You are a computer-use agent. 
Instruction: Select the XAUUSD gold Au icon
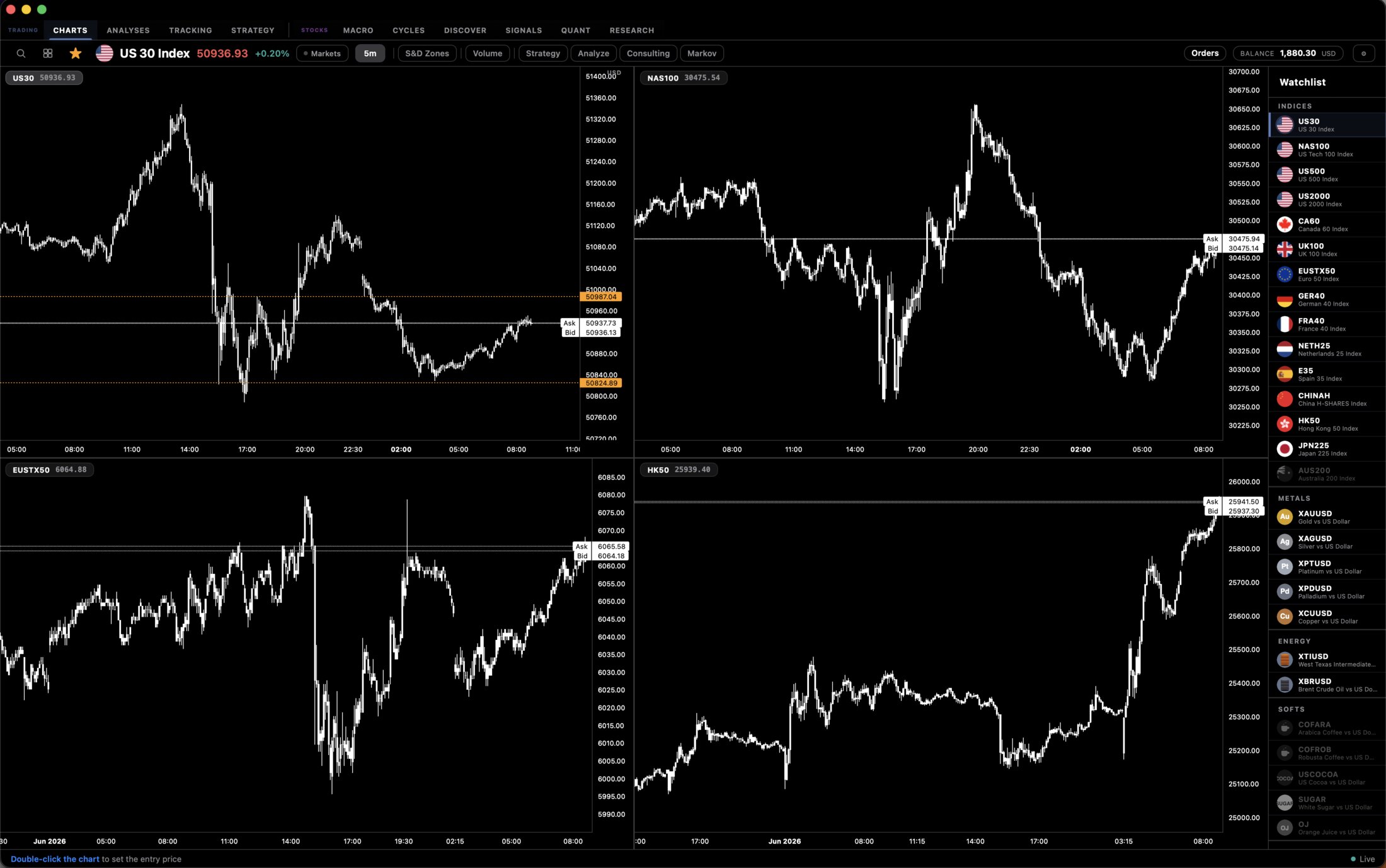click(1285, 517)
